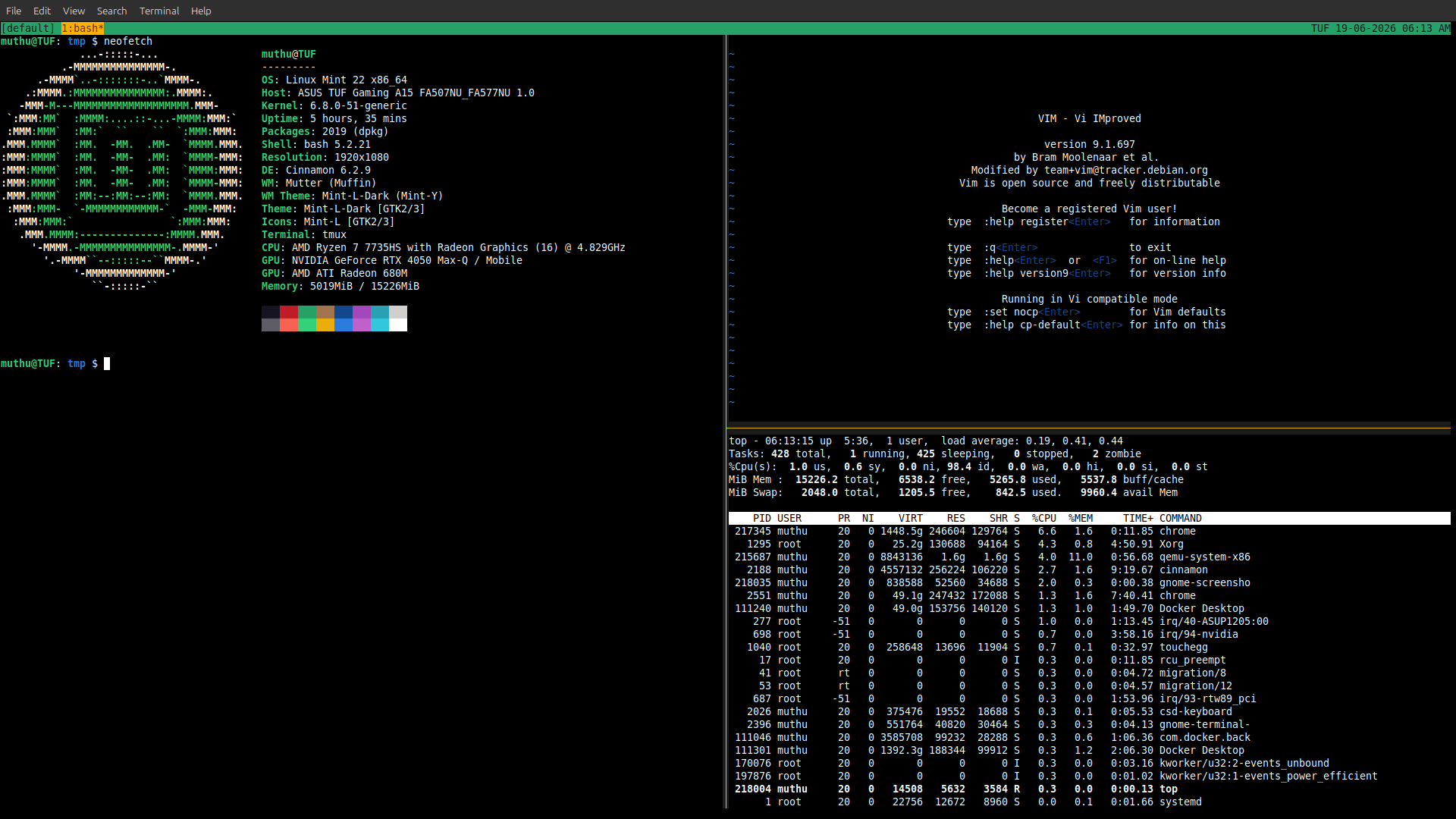1456x819 pixels.
Task: Open the Edit menu
Action: click(42, 11)
